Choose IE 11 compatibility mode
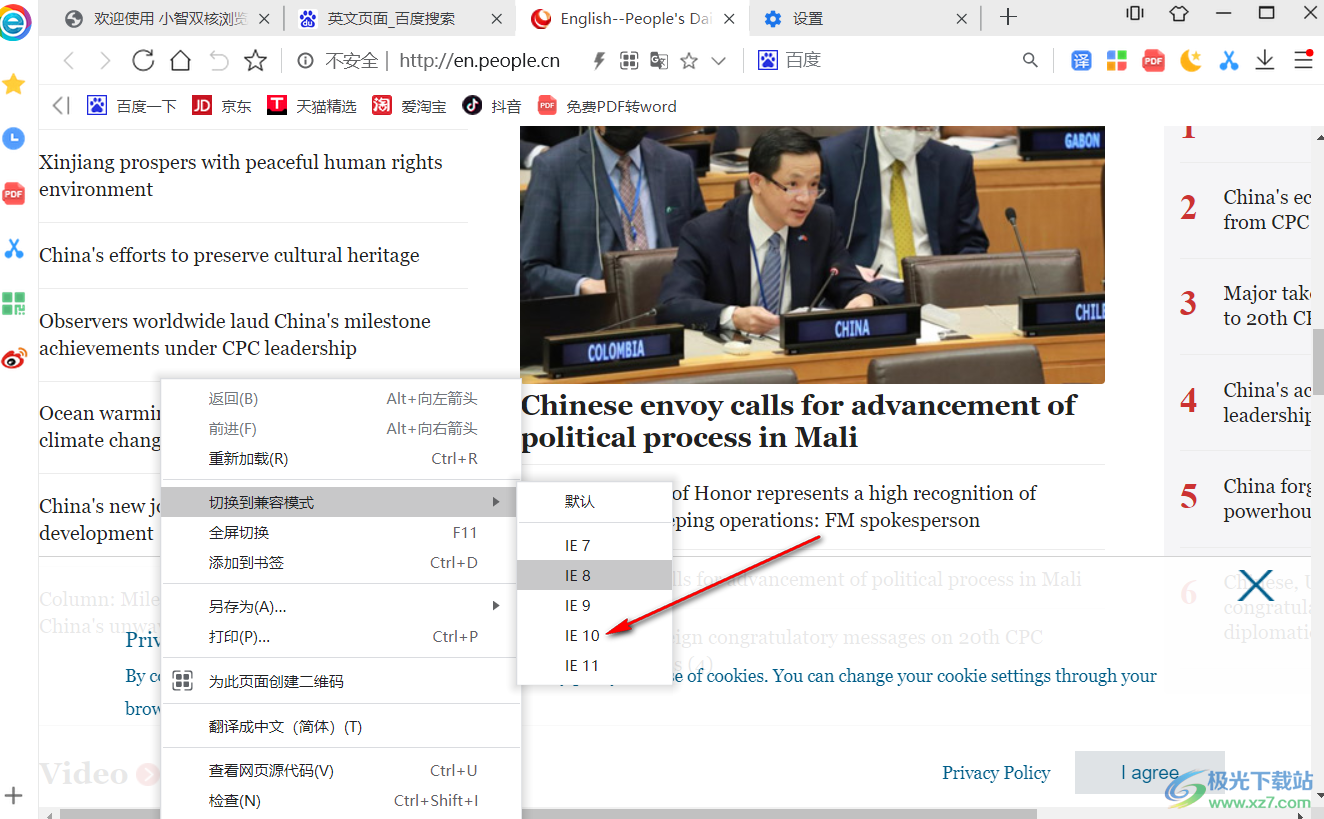Viewport: 1324px width, 819px height. [x=595, y=665]
